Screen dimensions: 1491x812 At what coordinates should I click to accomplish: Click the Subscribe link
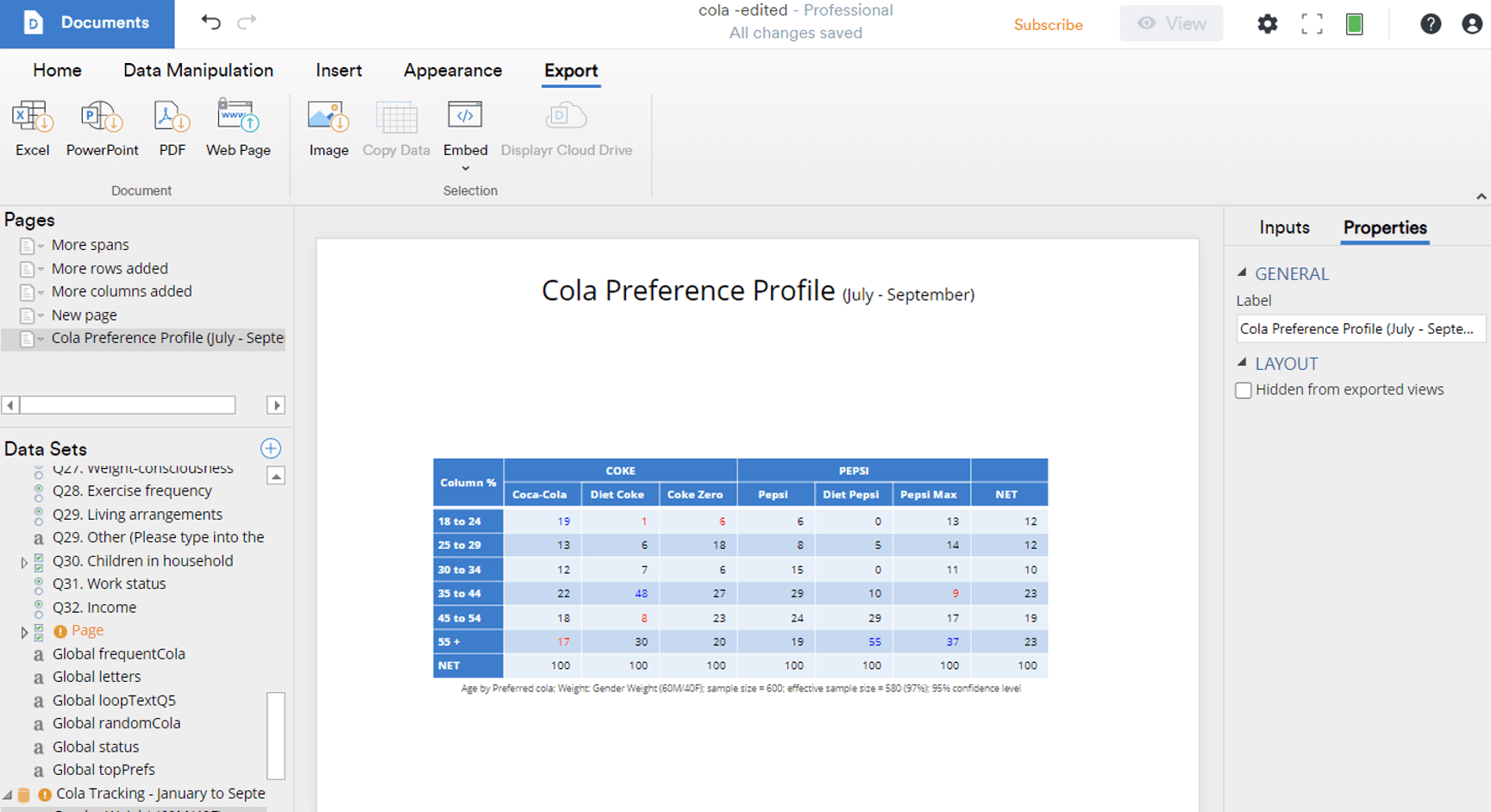tap(1048, 25)
